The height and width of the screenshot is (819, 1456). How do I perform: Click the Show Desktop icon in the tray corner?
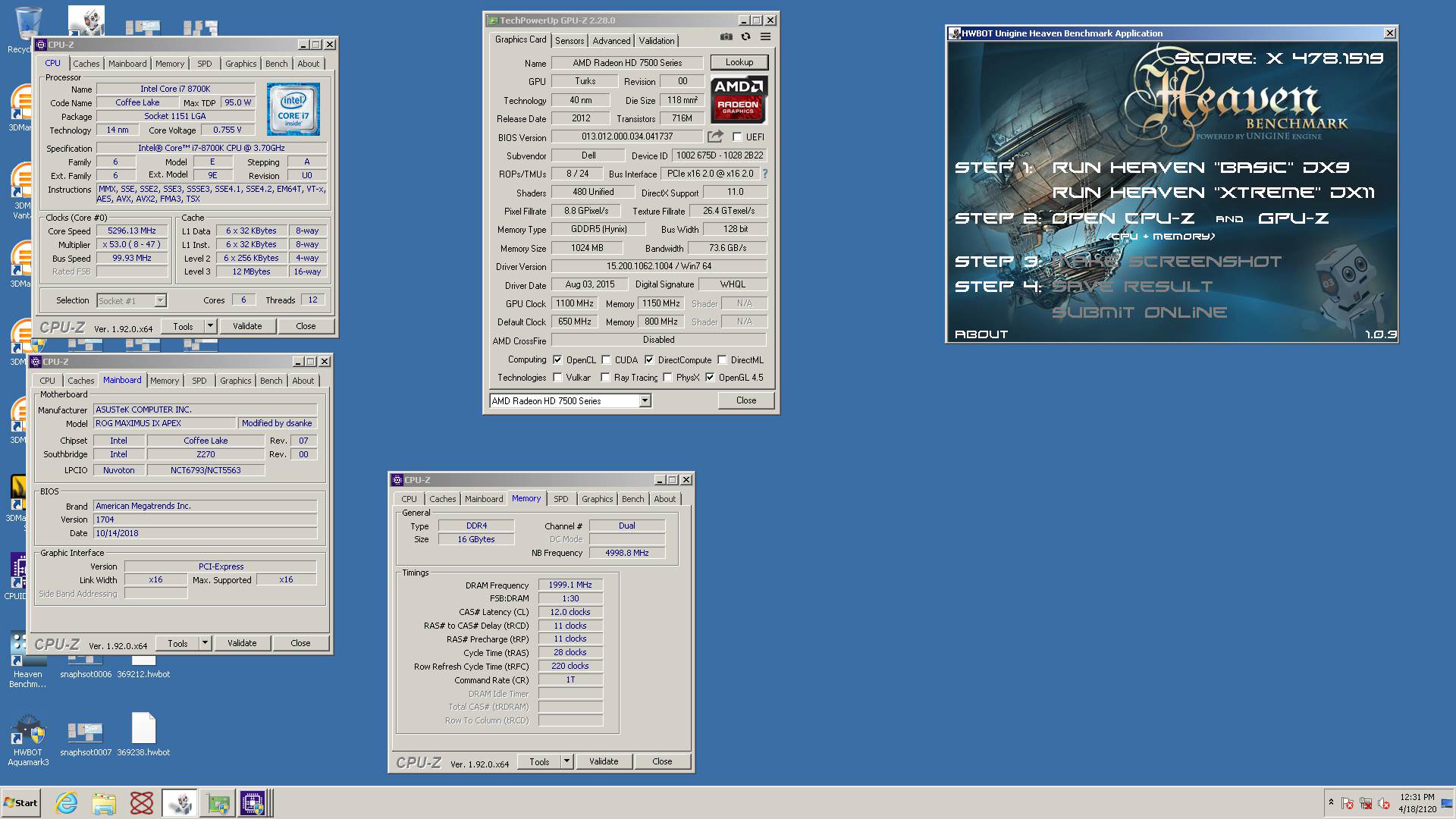1448,803
